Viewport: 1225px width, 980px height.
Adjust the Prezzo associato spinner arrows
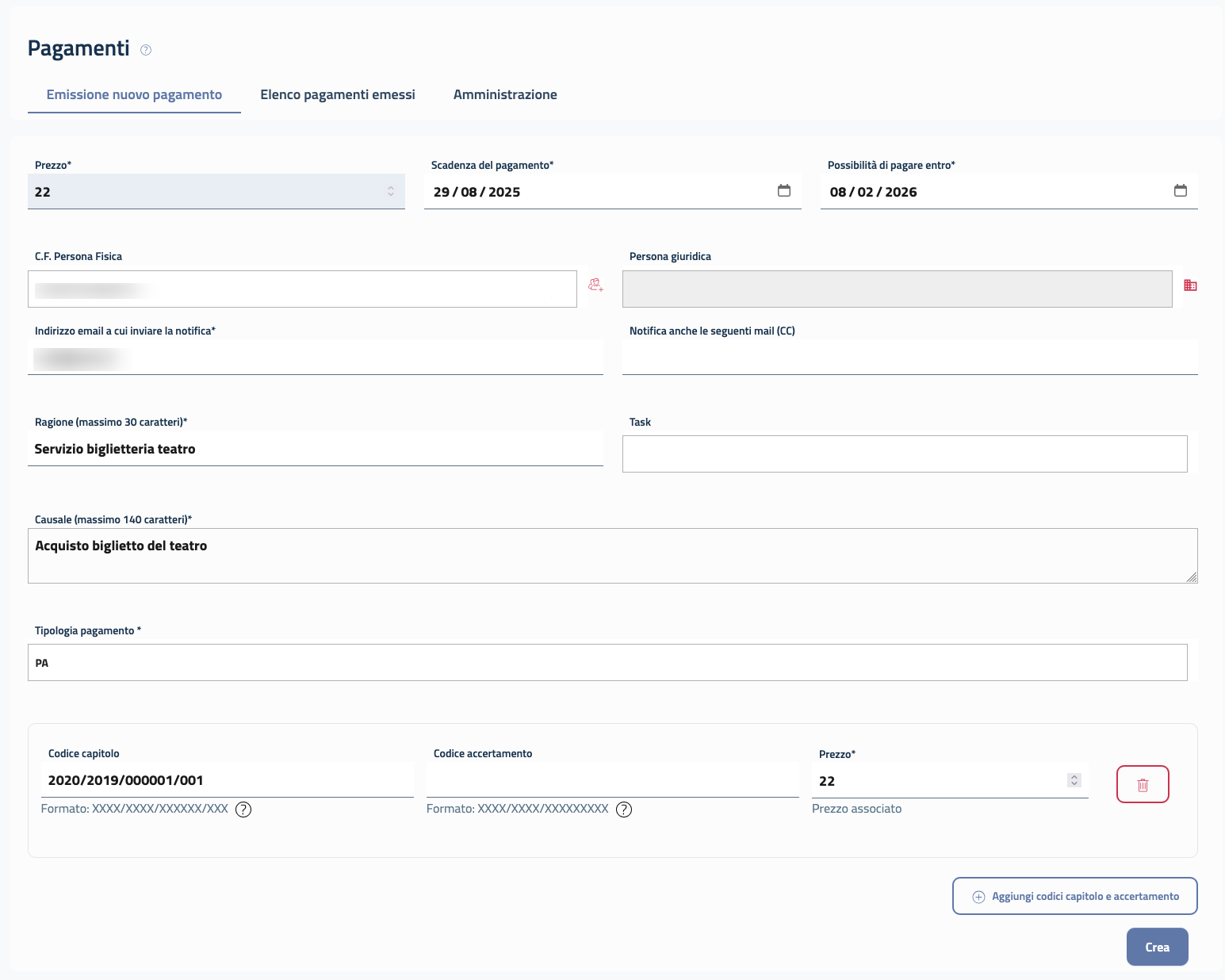pos(1074,780)
